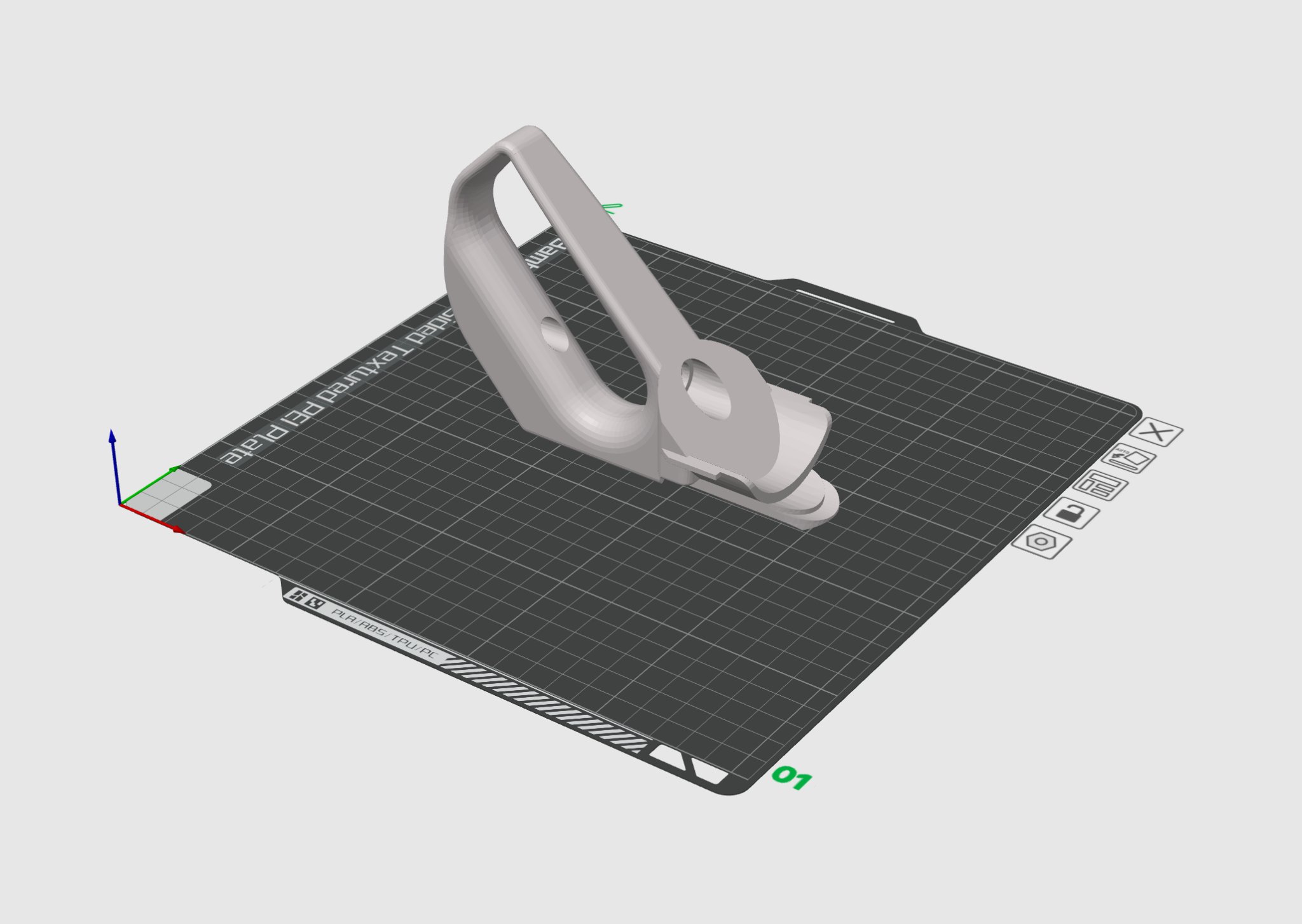The width and height of the screenshot is (1302, 924).
Task: Click the green Y axis arrow tip
Action: coord(175,469)
